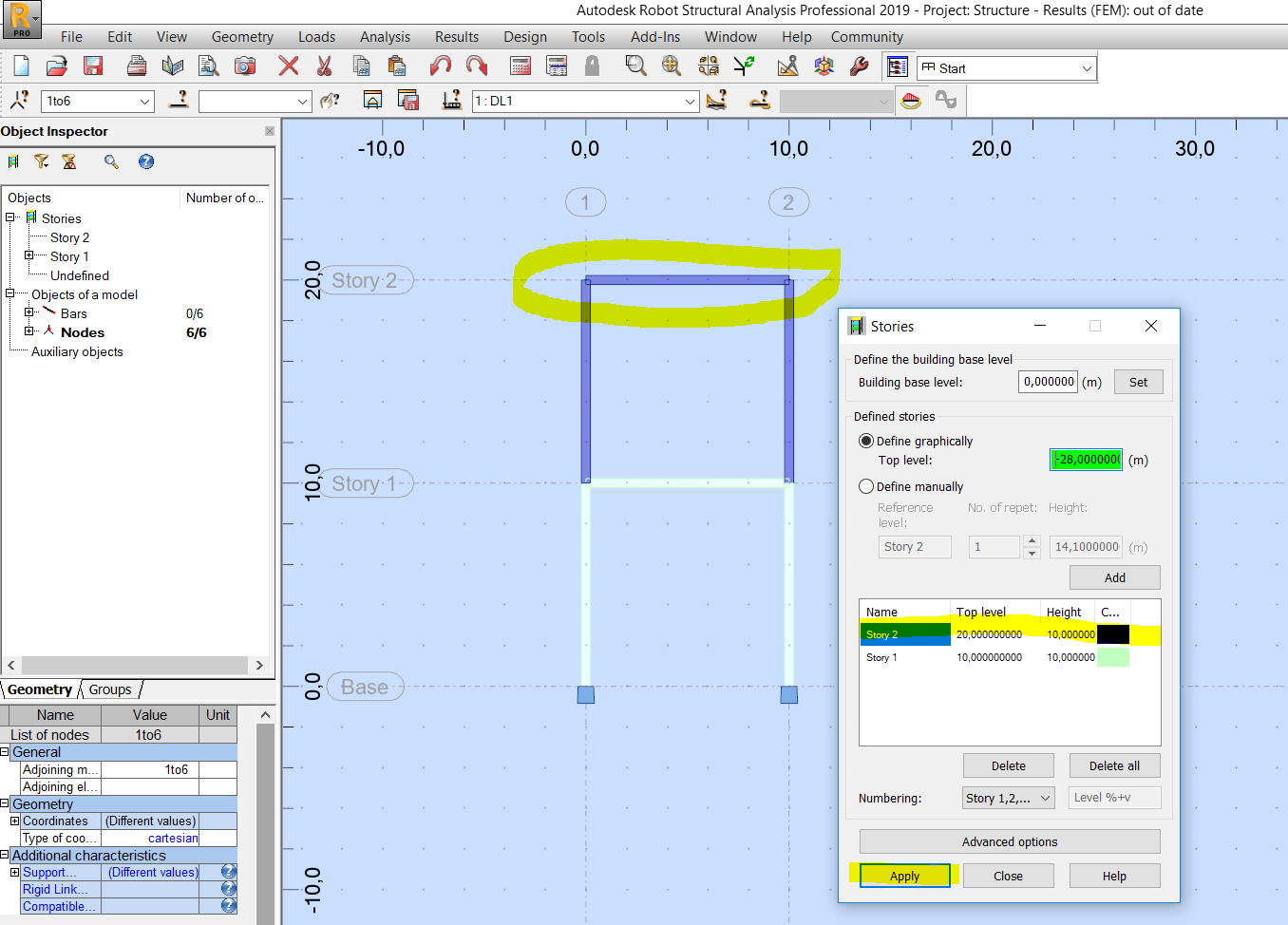Edit the Building base level input field
The height and width of the screenshot is (925, 1288).
1048,381
